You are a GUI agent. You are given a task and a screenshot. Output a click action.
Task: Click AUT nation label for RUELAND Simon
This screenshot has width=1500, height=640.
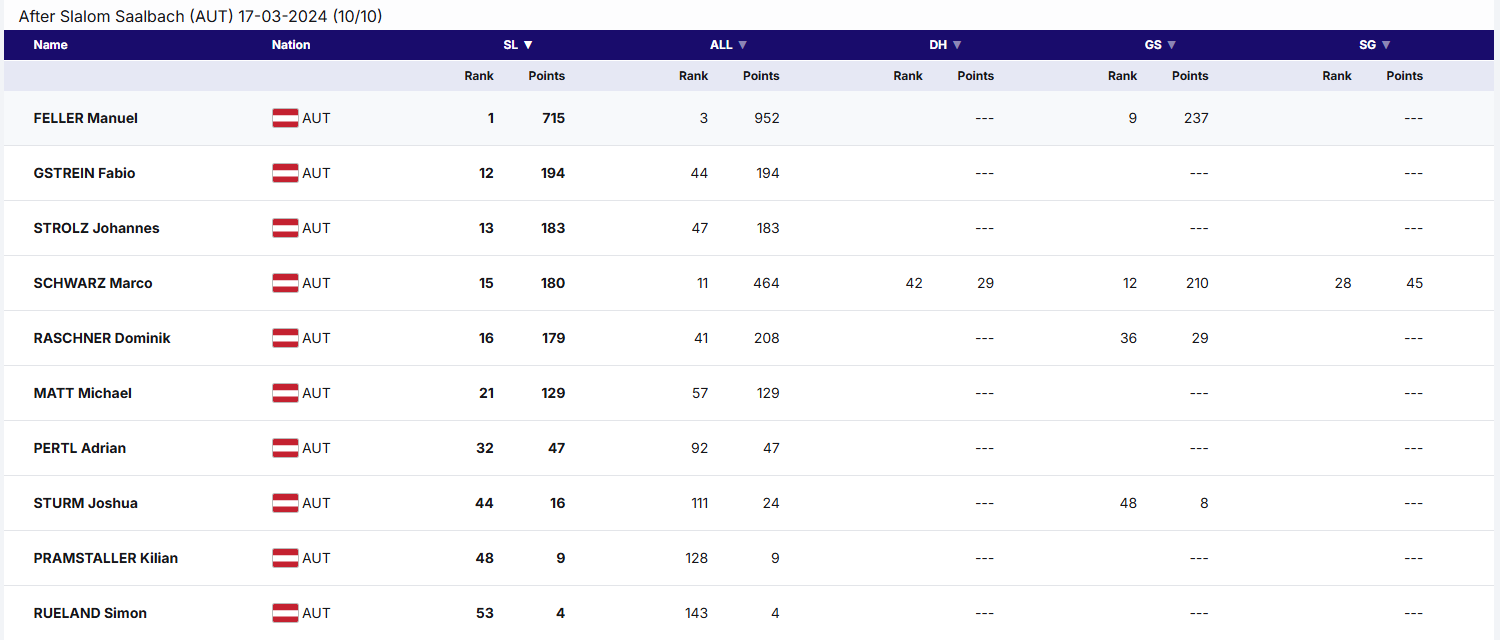(x=316, y=613)
